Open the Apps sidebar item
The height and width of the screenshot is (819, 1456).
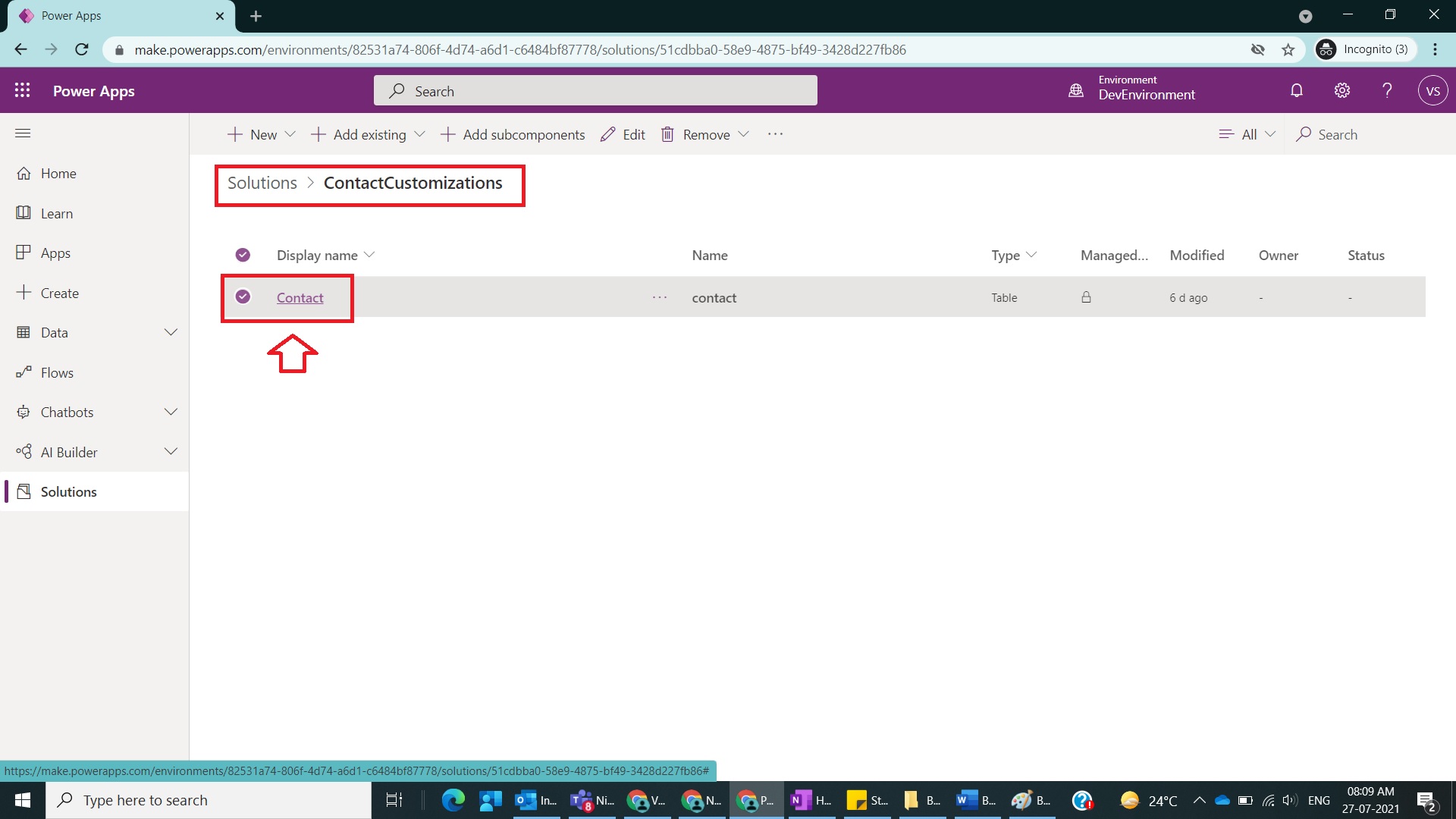coord(55,253)
